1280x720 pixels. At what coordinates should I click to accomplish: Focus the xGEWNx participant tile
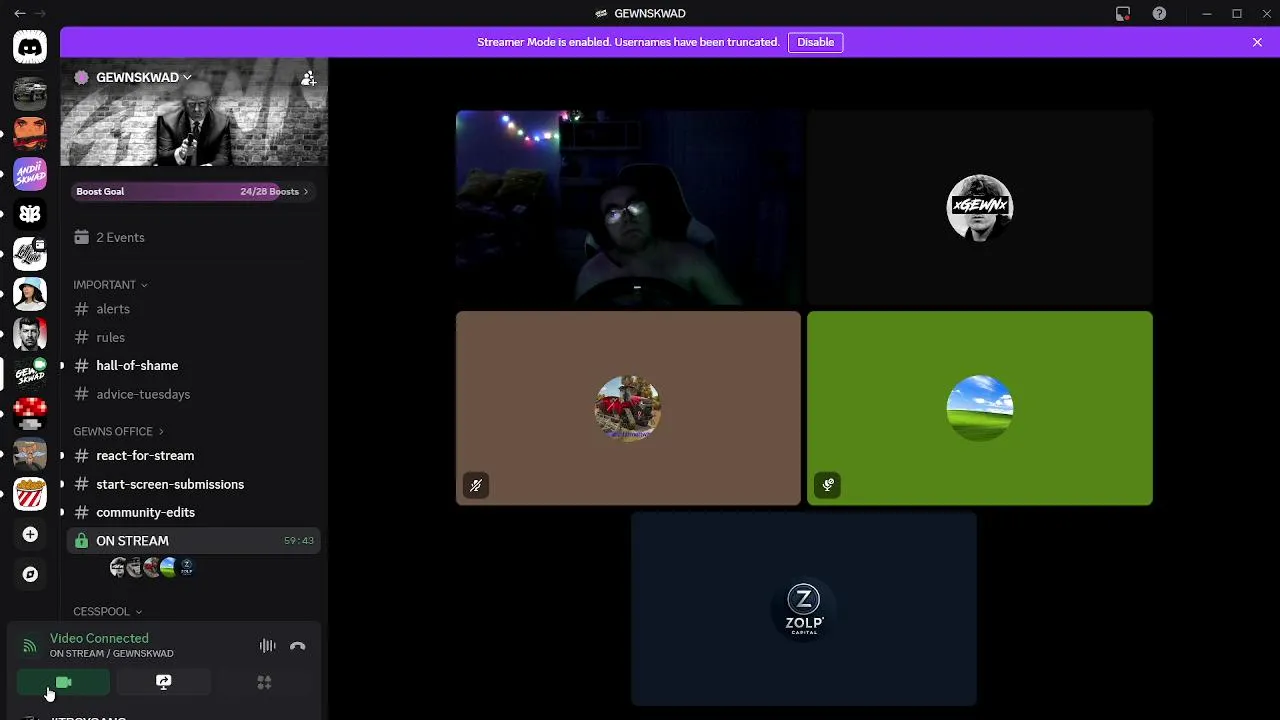point(980,207)
